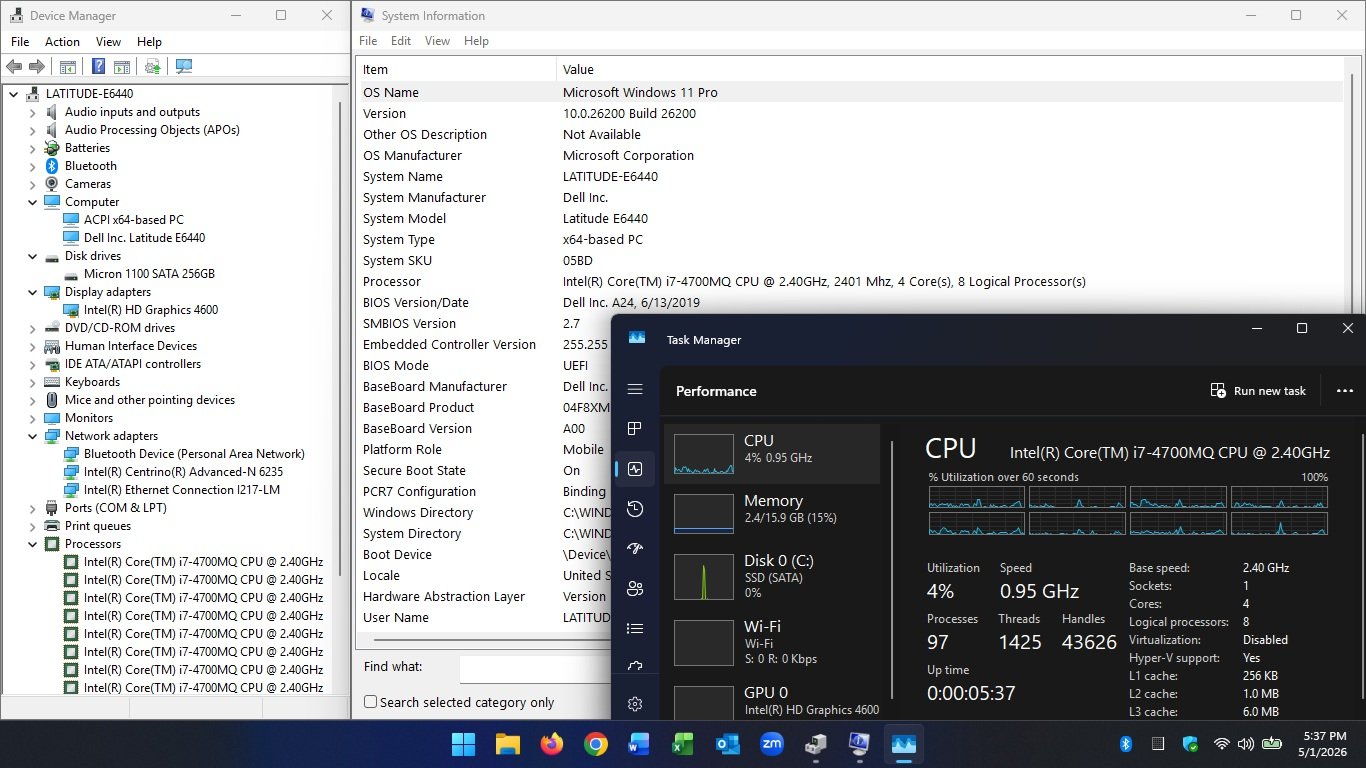
Task: Open App history in Task Manager sidebar
Action: coord(635,509)
